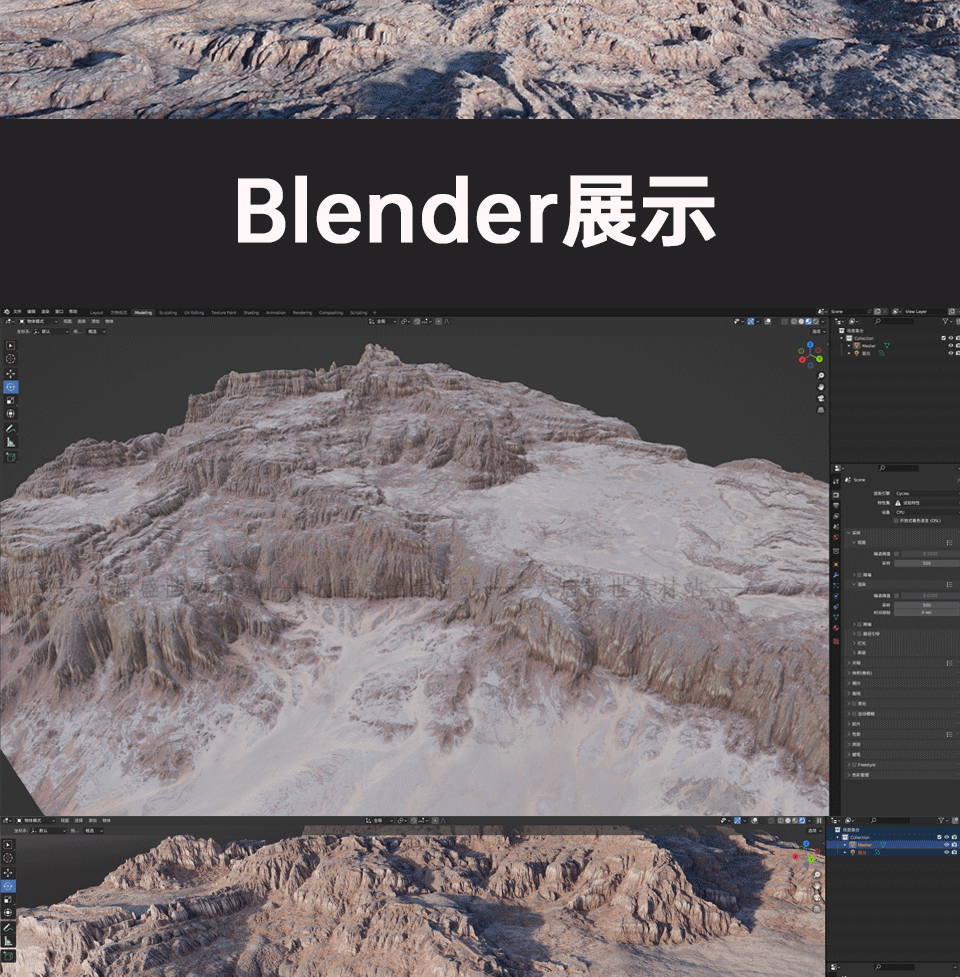Click blue Z axis on upper navigation gizmo
The width and height of the screenshot is (960, 977).
(810, 345)
